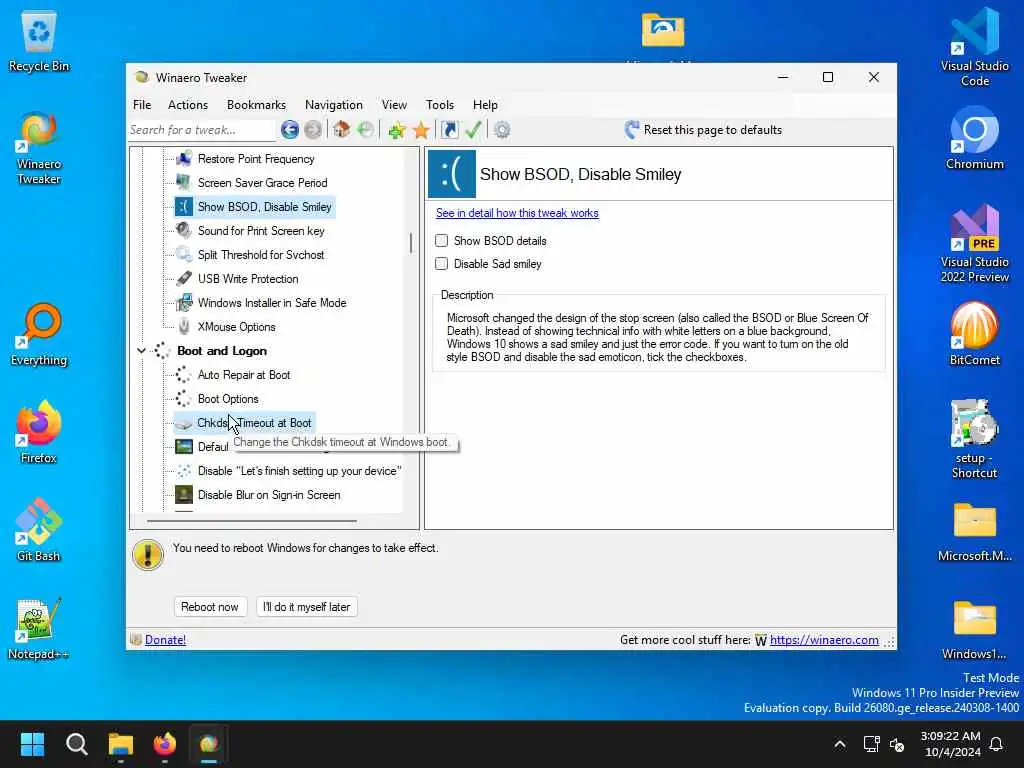Click the Disable Blur on Sign-in Screen icon

pos(184,495)
